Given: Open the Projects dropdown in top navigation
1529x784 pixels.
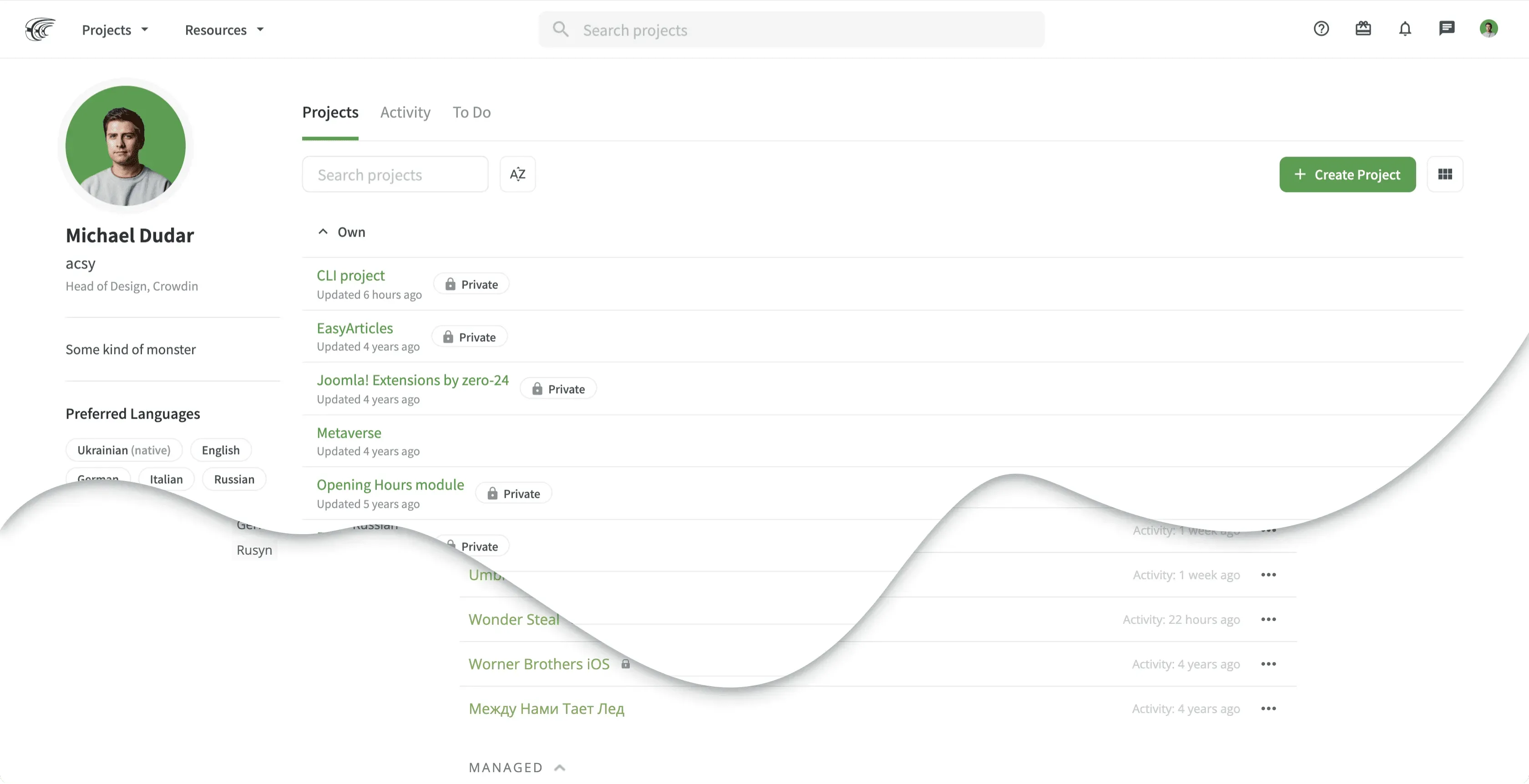Looking at the screenshot, I should click(x=115, y=30).
